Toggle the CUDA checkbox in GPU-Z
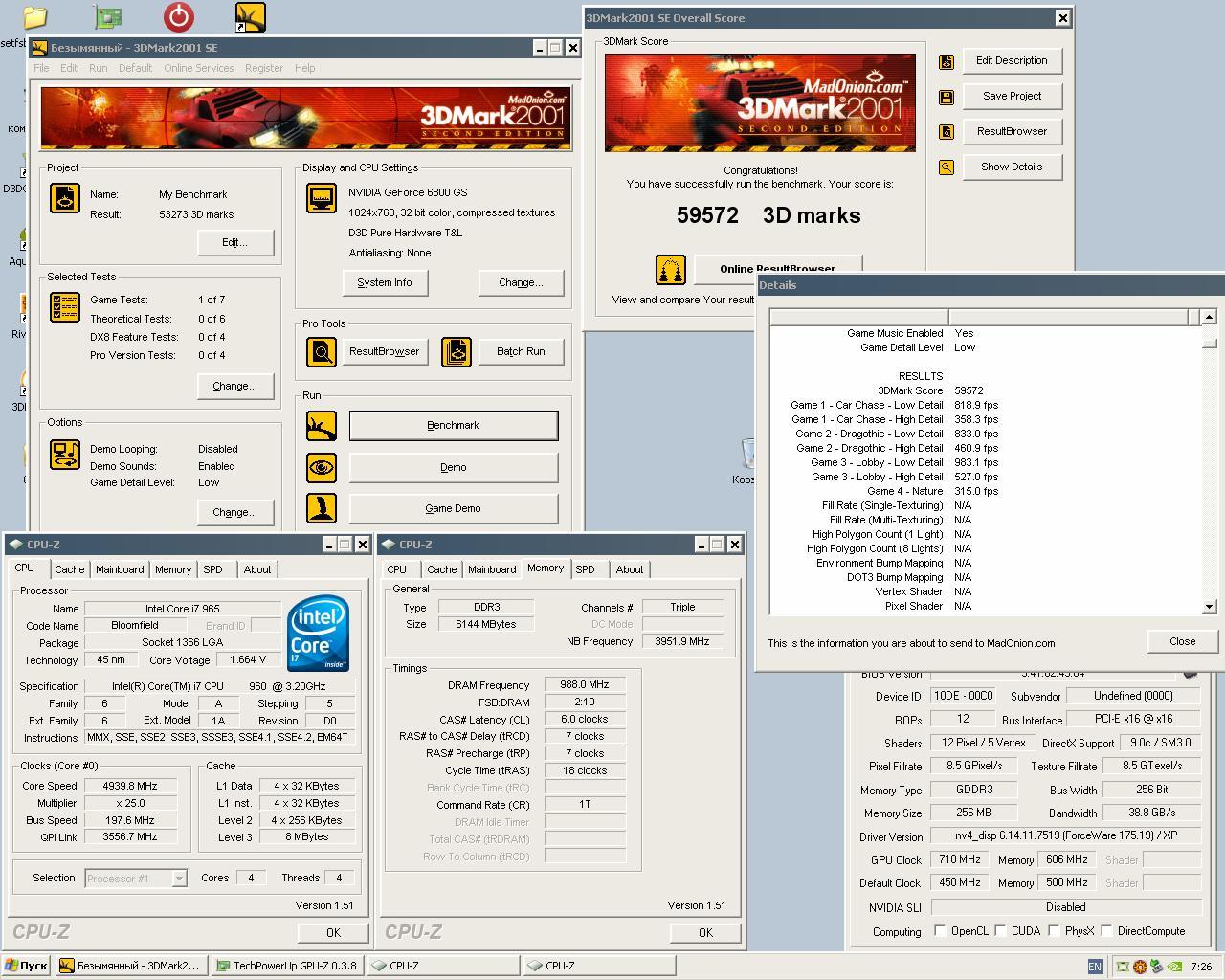Image resolution: width=1225 pixels, height=980 pixels. (1000, 930)
